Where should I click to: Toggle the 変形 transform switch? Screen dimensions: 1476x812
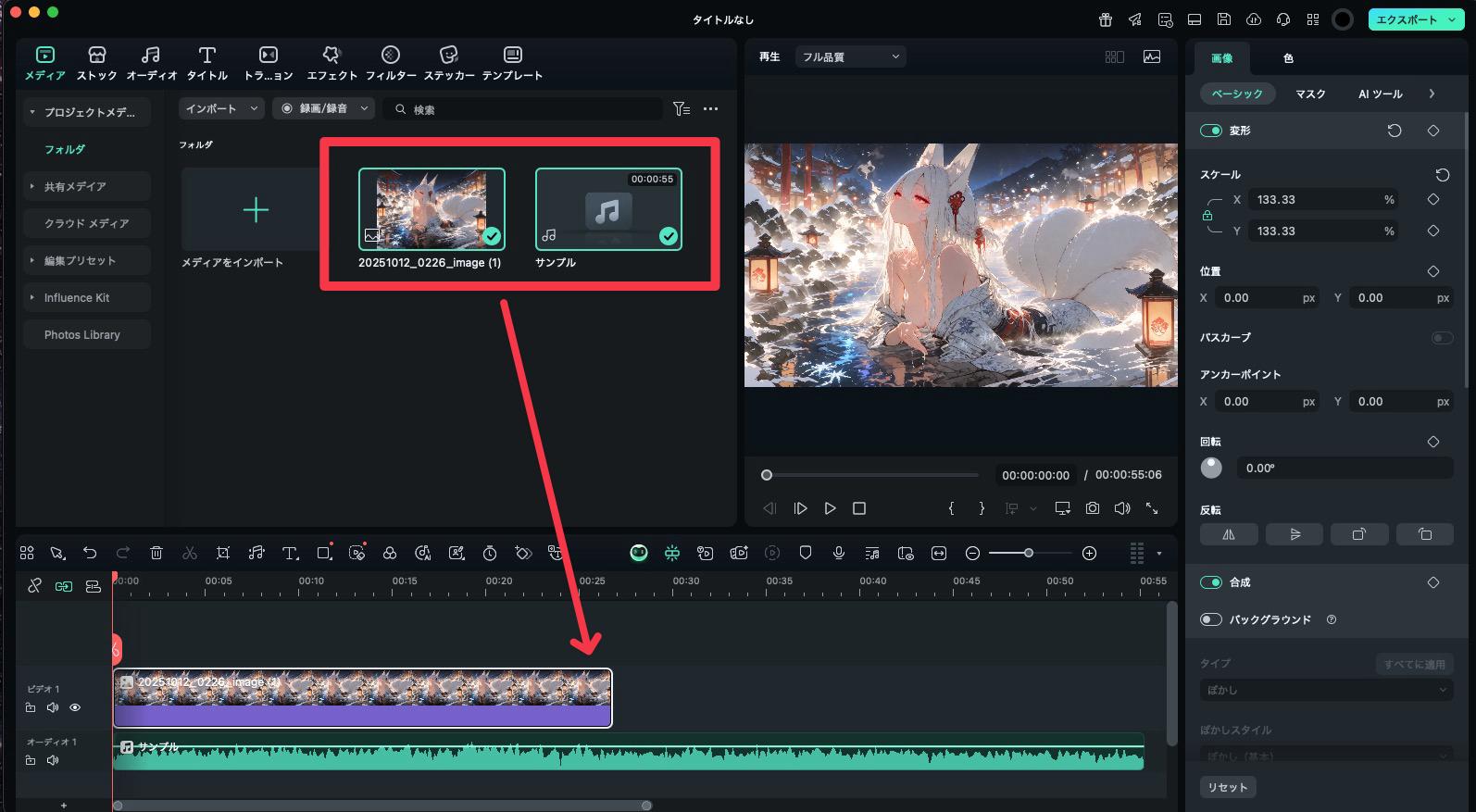1211,131
